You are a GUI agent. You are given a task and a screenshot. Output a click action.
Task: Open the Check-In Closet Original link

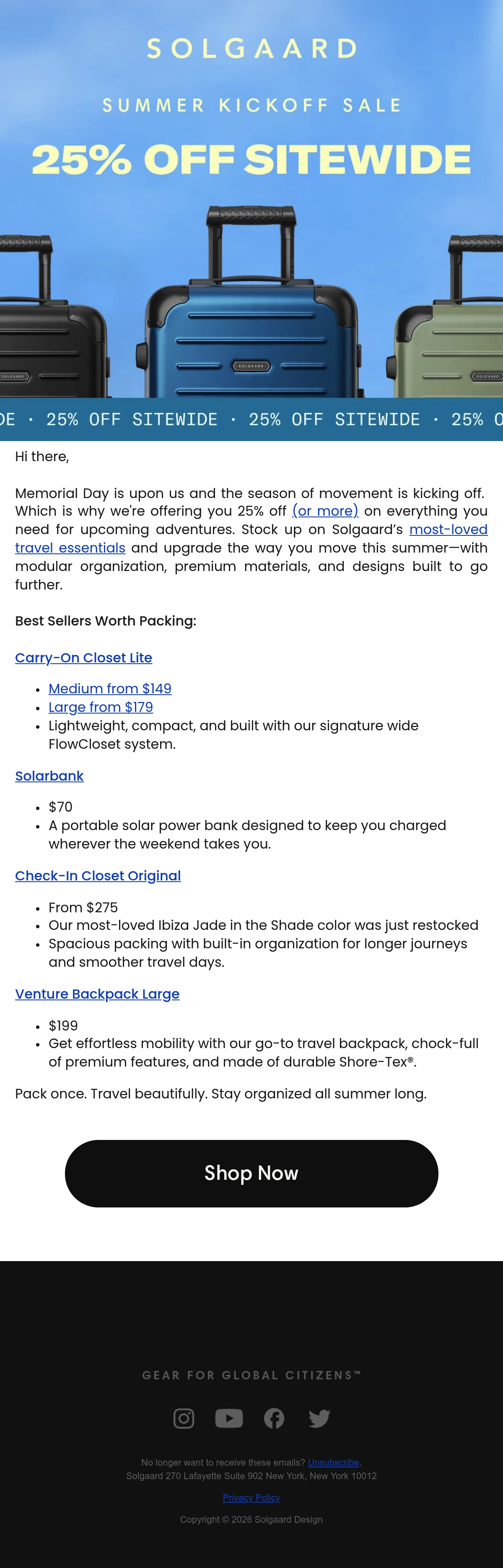click(x=98, y=875)
